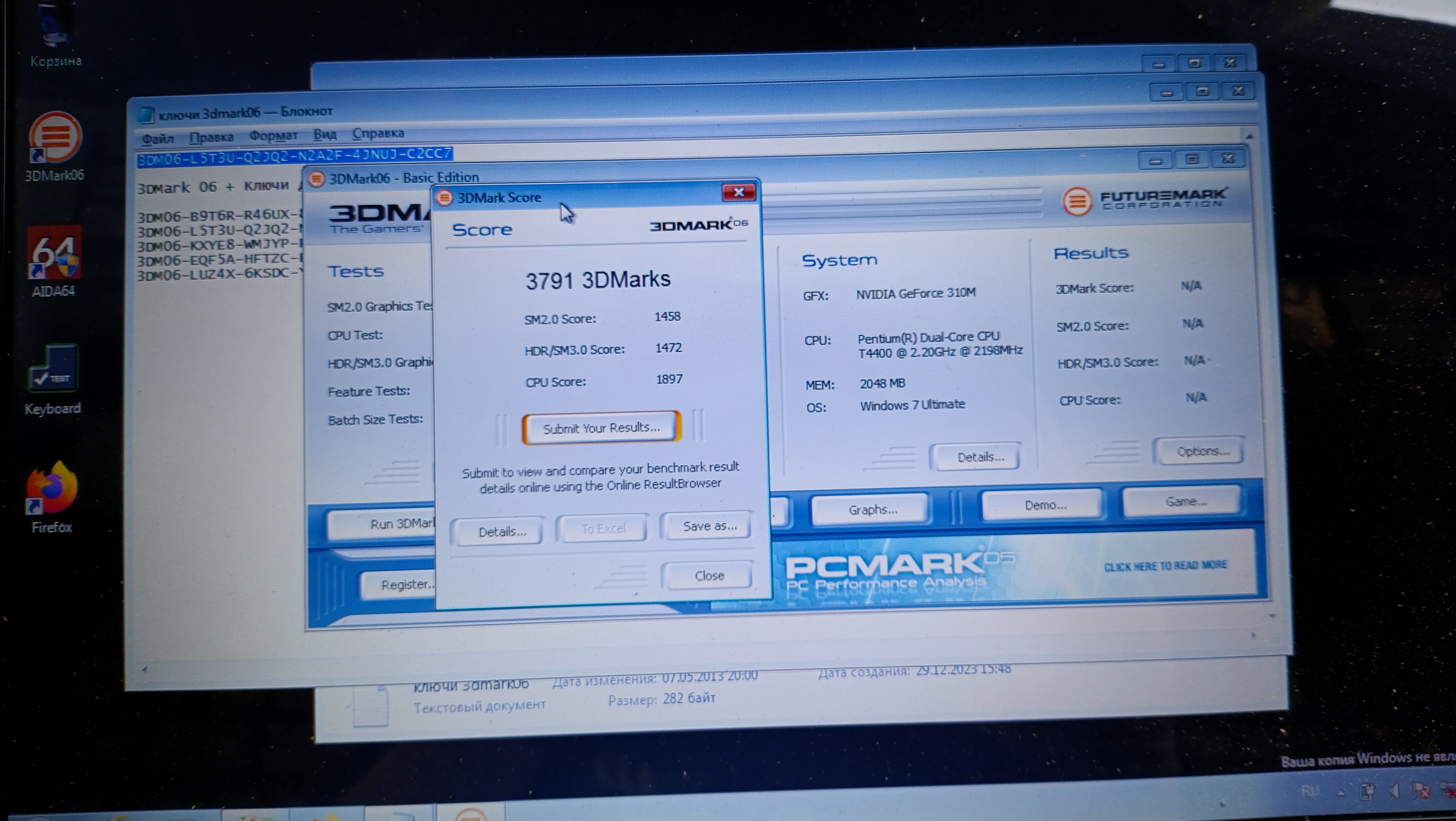
Task: Open the Справка menu in Notepad
Action: point(378,133)
